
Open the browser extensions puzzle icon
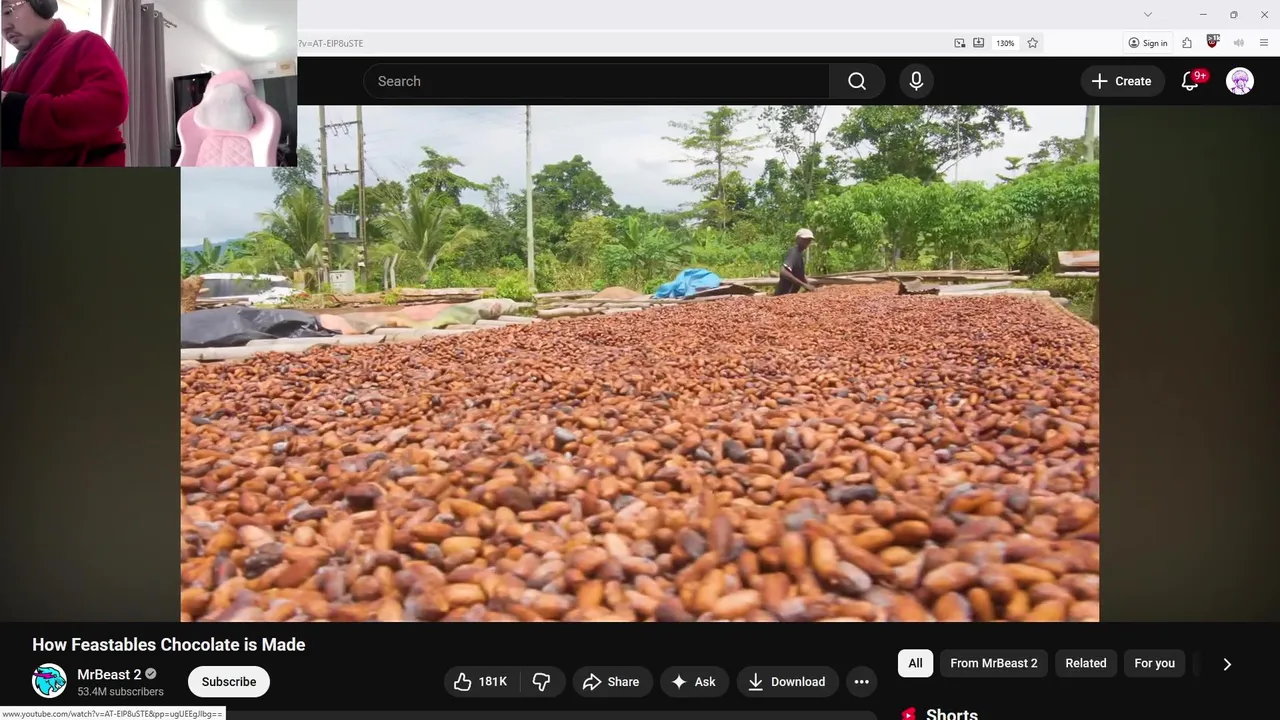(1187, 43)
